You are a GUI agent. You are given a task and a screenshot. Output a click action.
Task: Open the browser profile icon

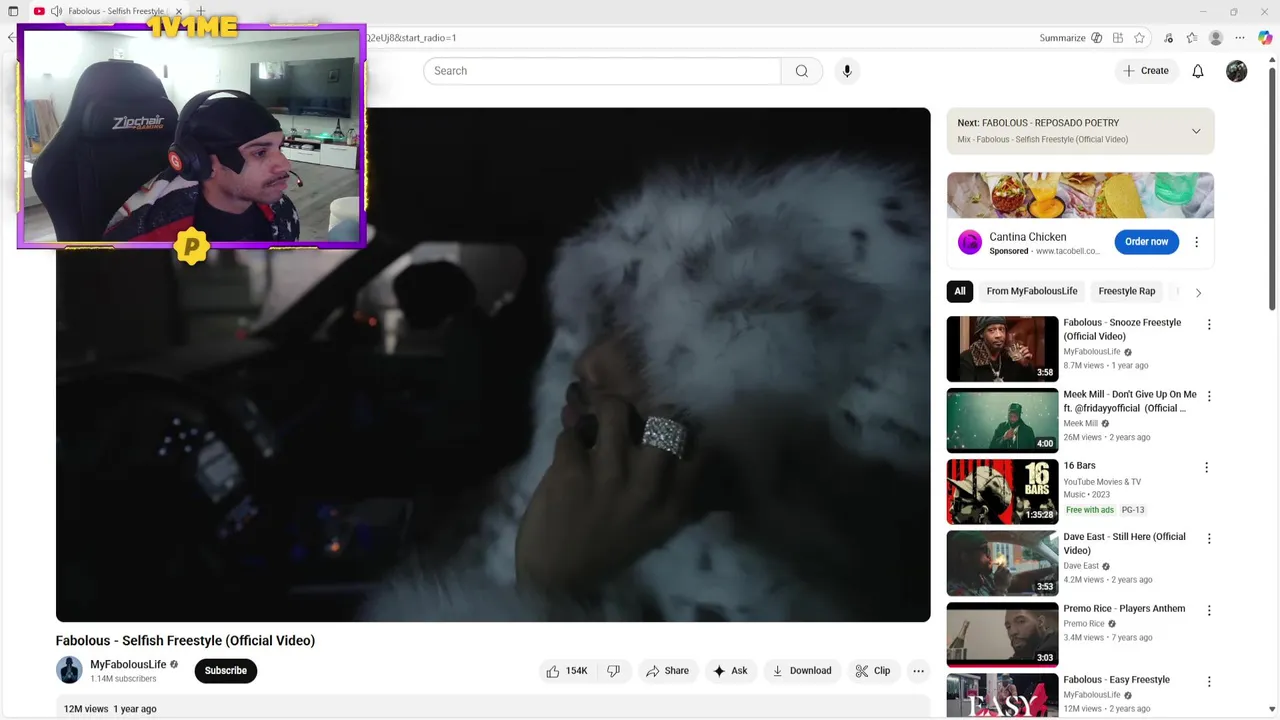(x=1216, y=38)
